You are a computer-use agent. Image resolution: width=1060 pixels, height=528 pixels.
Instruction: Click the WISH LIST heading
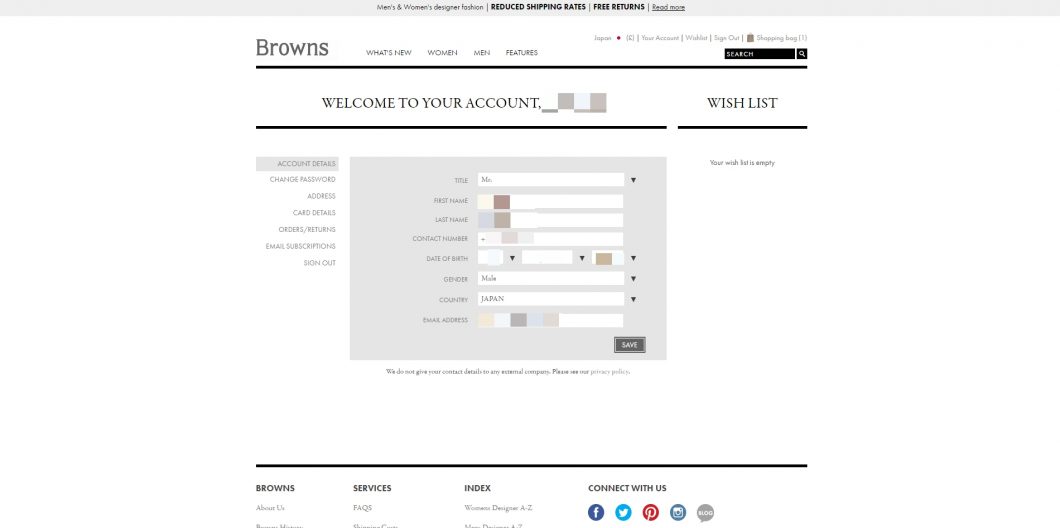[742, 103]
